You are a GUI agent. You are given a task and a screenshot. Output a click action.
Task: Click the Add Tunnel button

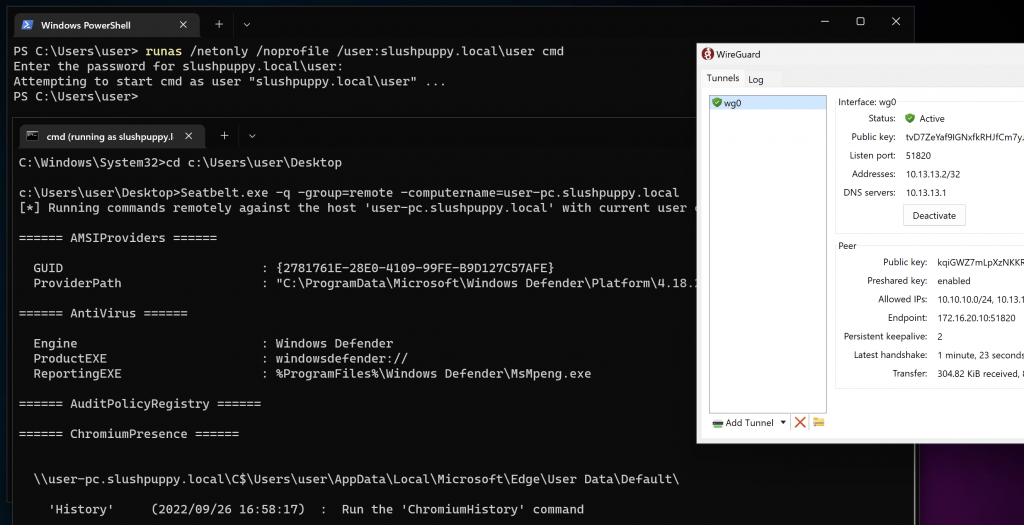(x=744, y=423)
